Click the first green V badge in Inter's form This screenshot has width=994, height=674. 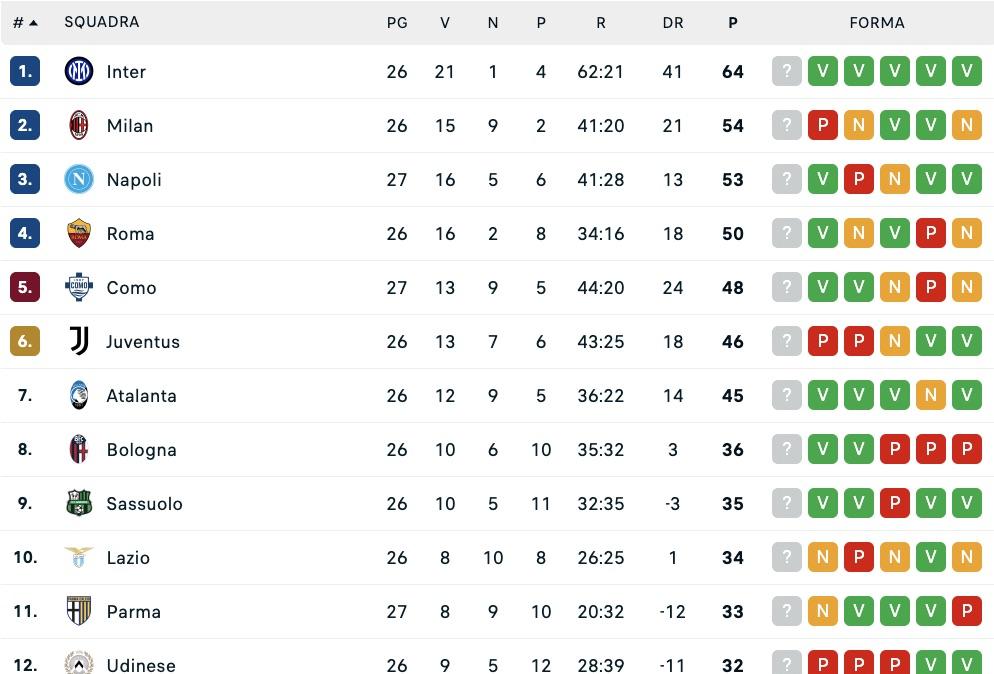tap(823, 71)
